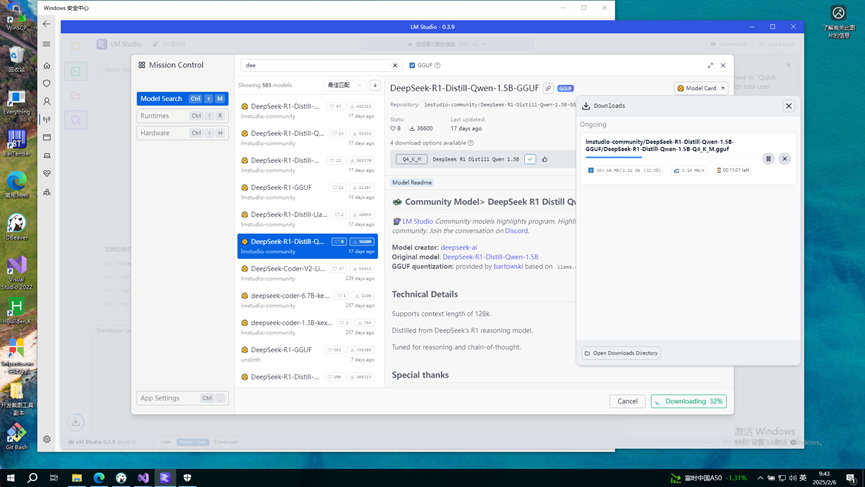Click Windows Security hamburger menu icon

pos(46,44)
